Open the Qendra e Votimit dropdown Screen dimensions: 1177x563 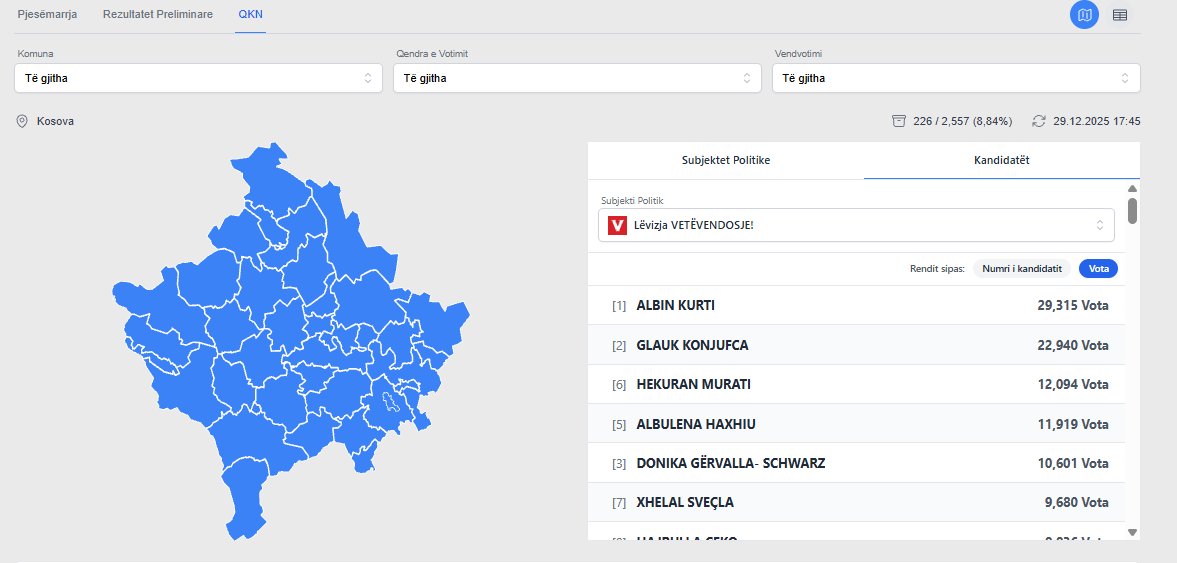577,78
